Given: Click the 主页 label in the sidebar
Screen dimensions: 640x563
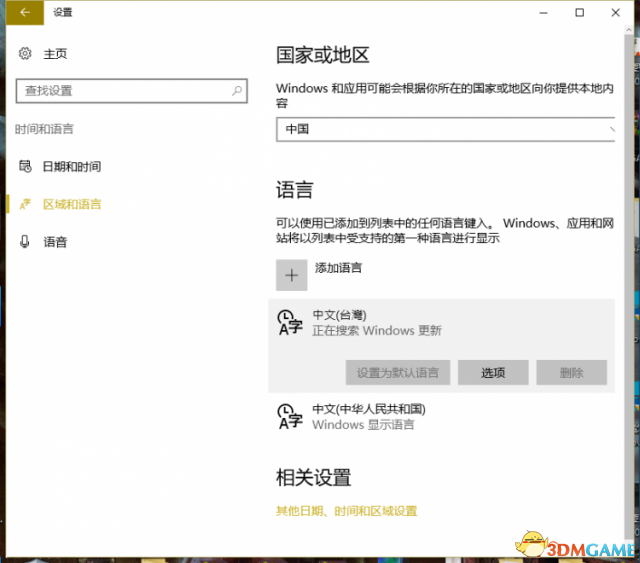Looking at the screenshot, I should click(x=55, y=54).
